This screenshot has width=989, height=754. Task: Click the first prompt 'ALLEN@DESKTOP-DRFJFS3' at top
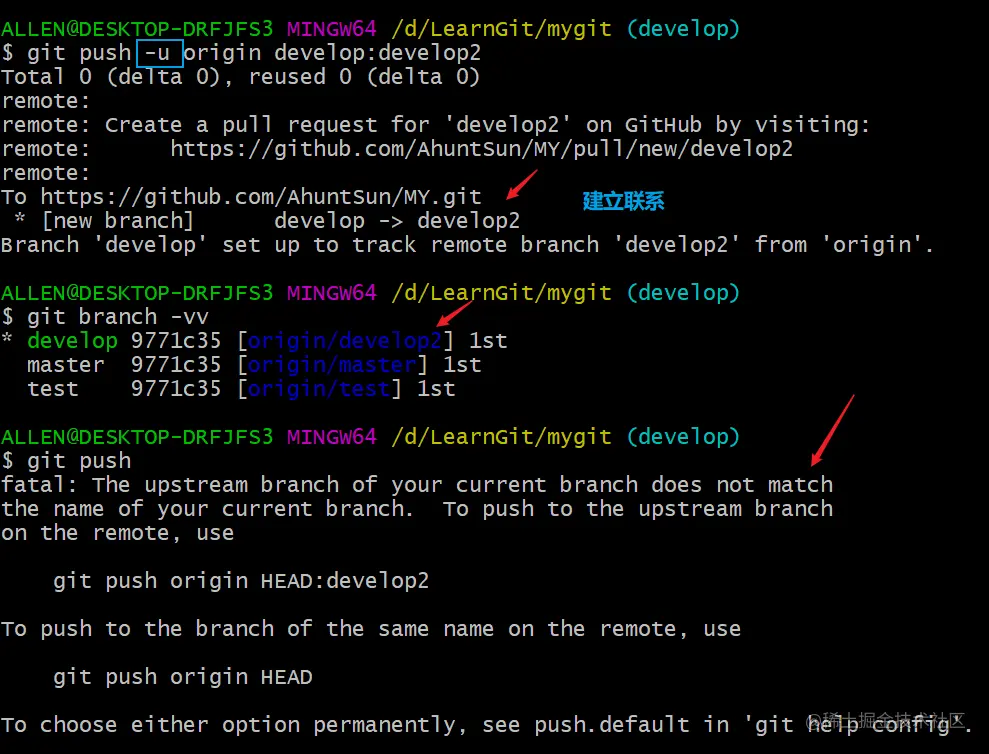(138, 28)
